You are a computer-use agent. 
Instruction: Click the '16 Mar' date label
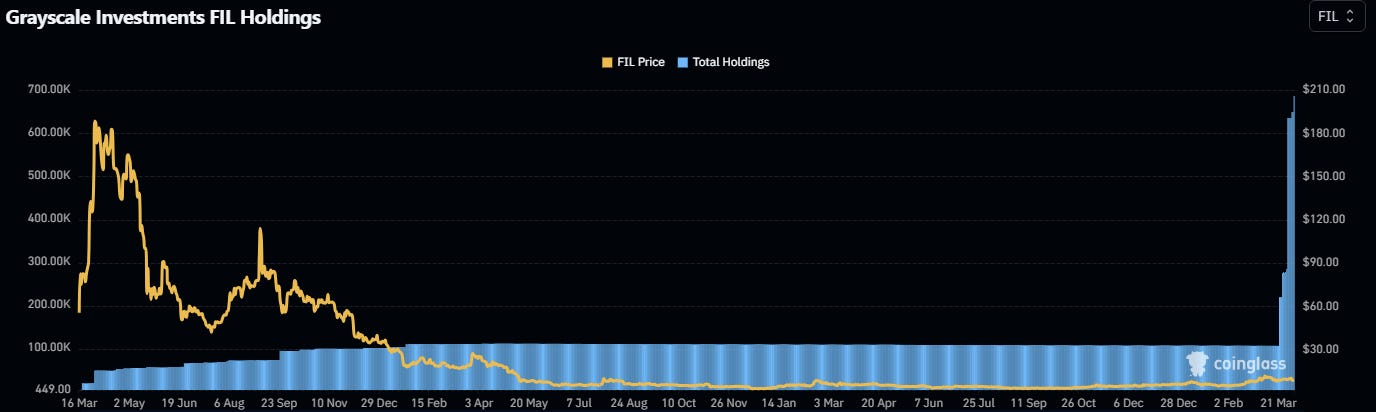(78, 403)
